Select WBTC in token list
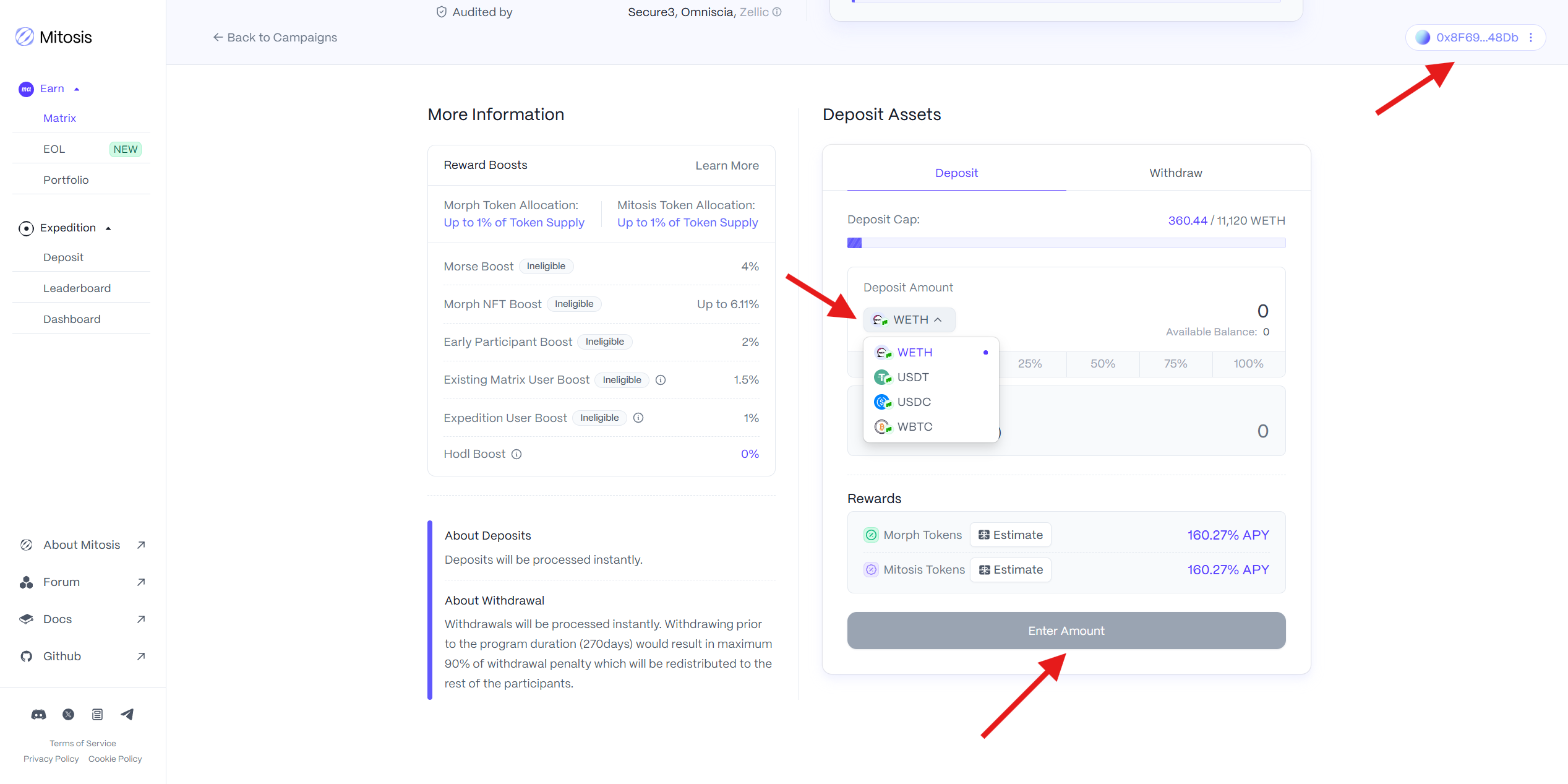The height and width of the screenshot is (784, 1568). tap(931, 427)
